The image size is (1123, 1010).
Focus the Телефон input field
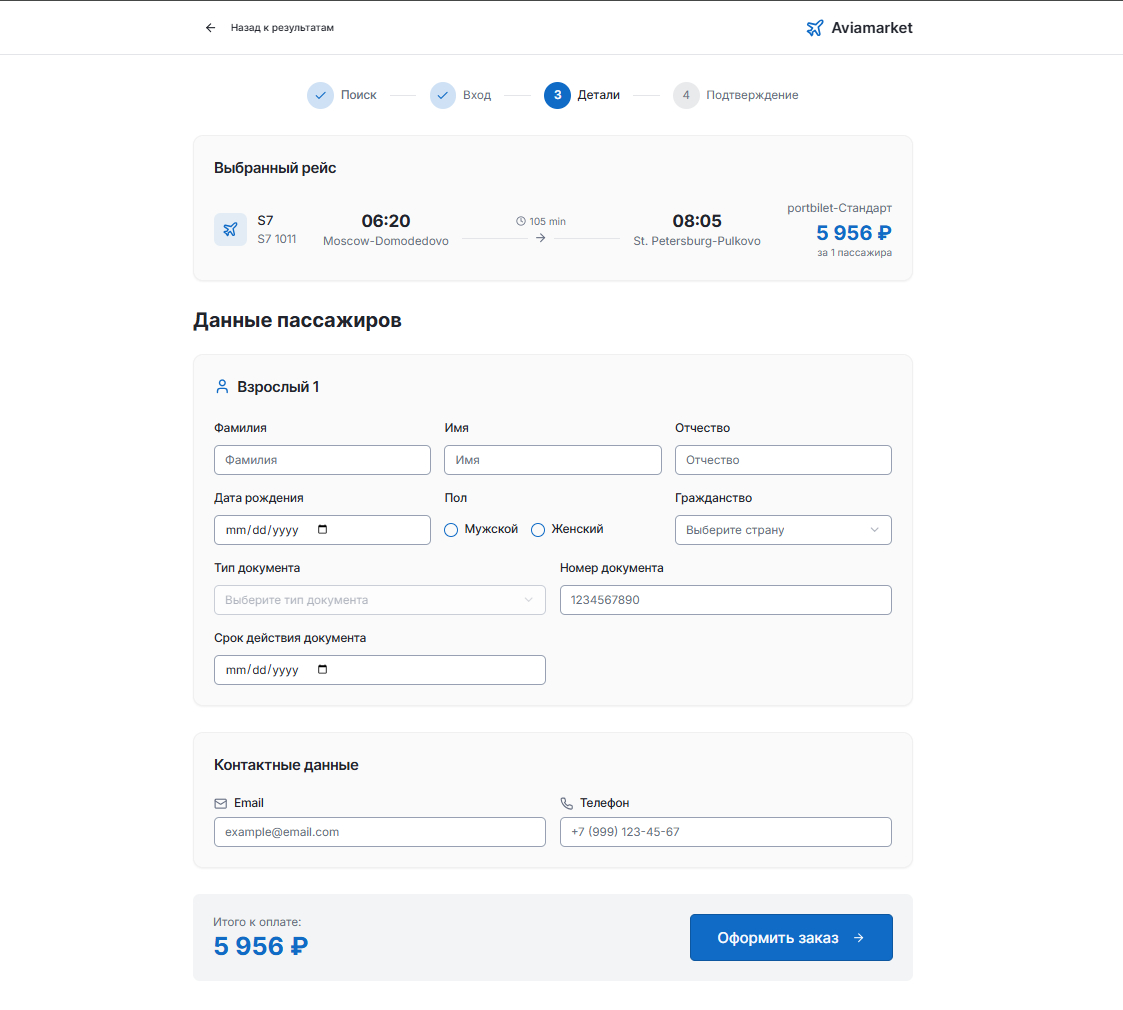[x=726, y=832]
